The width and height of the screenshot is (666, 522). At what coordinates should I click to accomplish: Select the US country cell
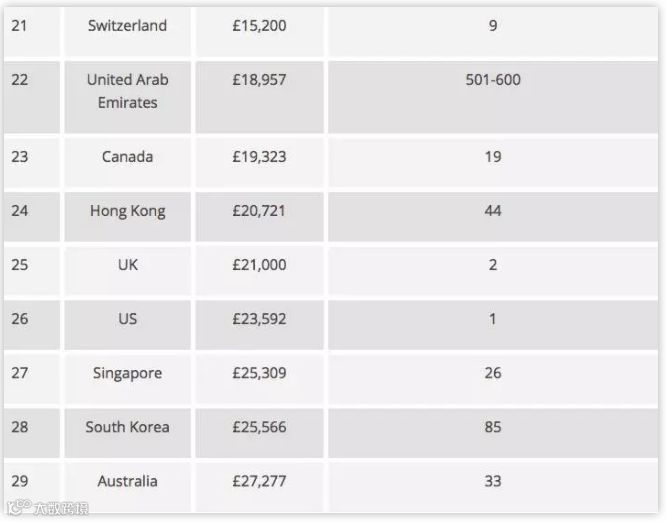point(127,325)
